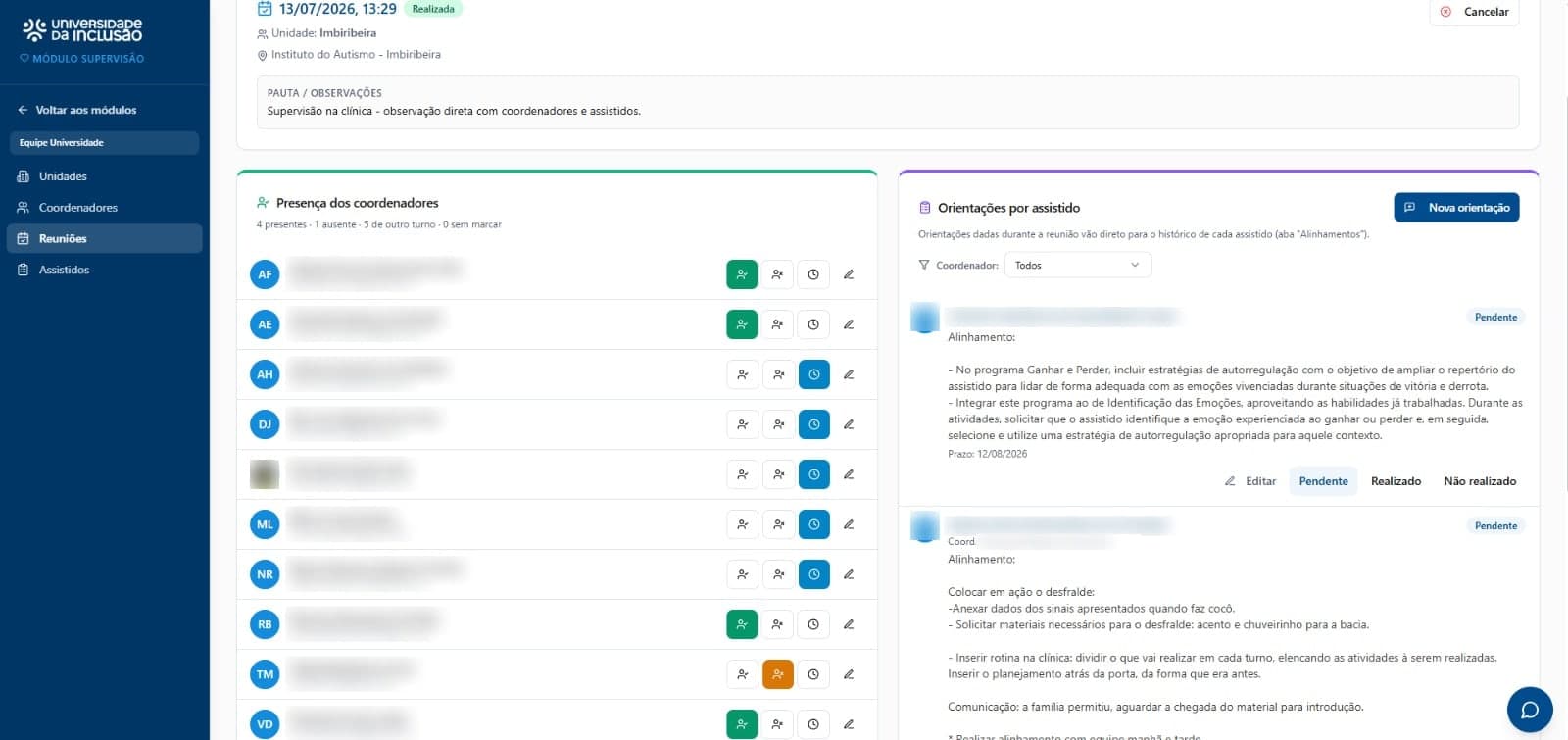Click Nova orientação button
The image size is (1568, 740).
click(1456, 208)
